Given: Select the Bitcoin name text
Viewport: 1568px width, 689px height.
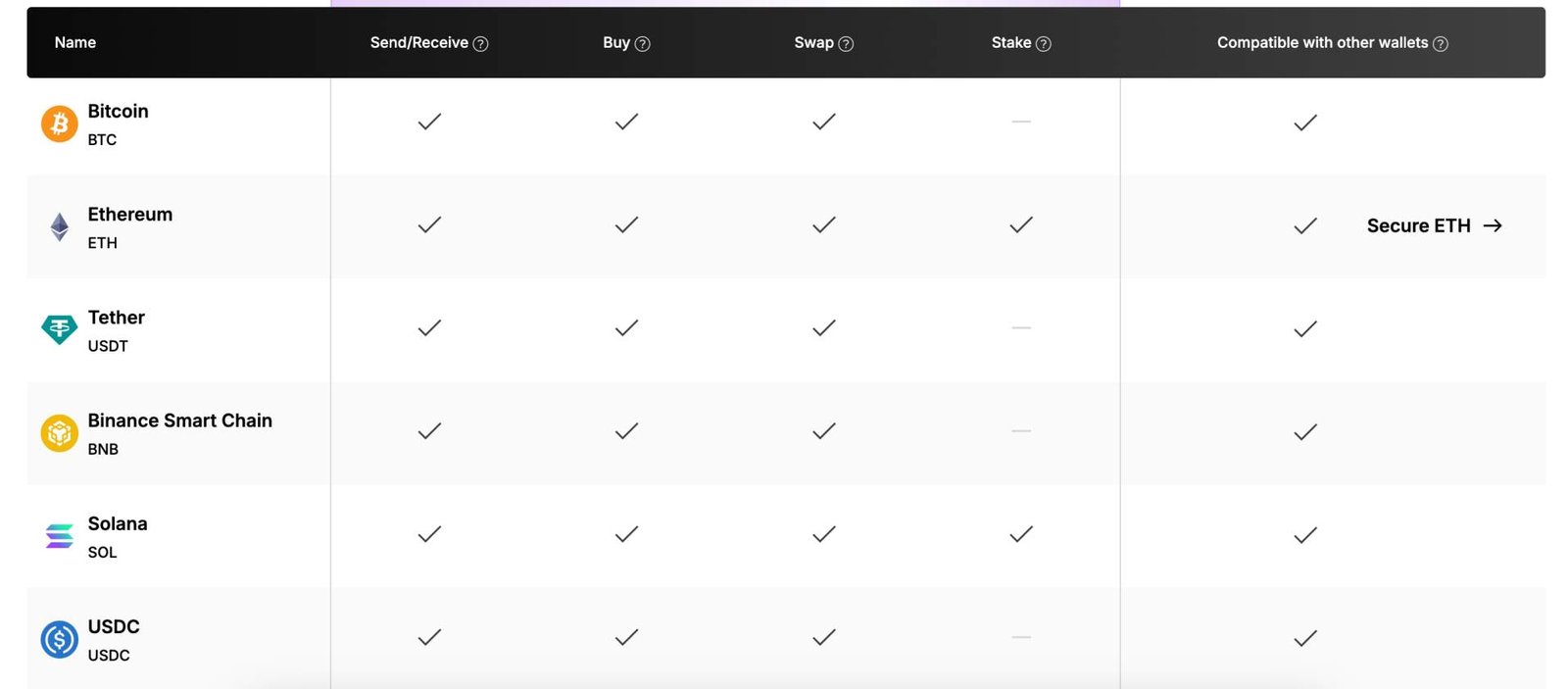Looking at the screenshot, I should tap(119, 111).
